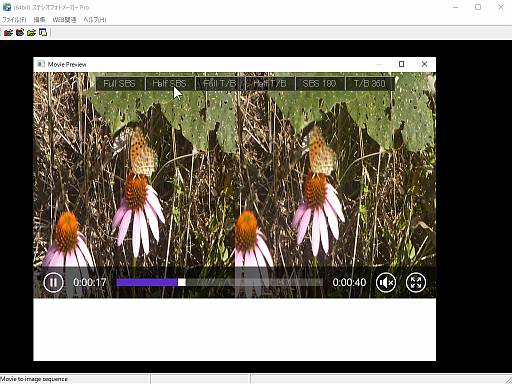Click the red and dark folder toolbar icon
Image resolution: width=512 pixels, height=384 pixels.
click(x=20, y=33)
